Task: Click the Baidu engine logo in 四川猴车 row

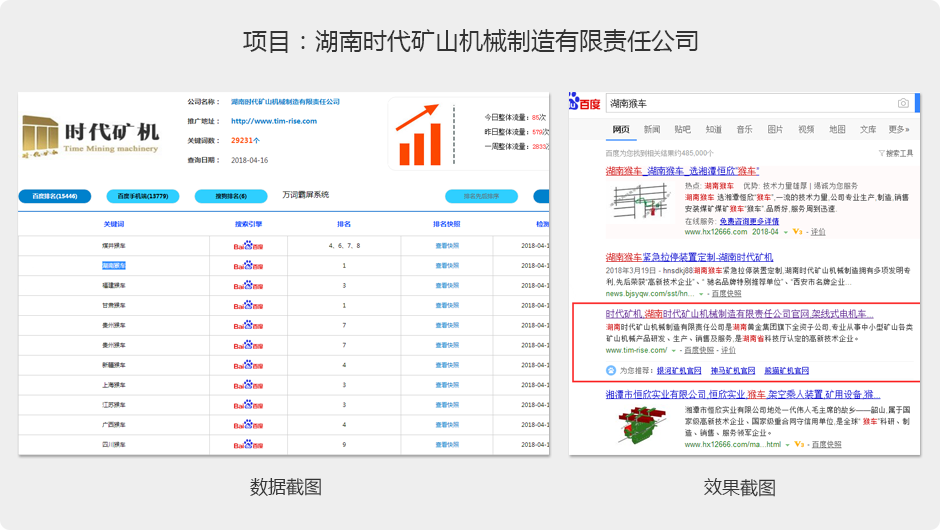Action: pyautogui.click(x=248, y=444)
